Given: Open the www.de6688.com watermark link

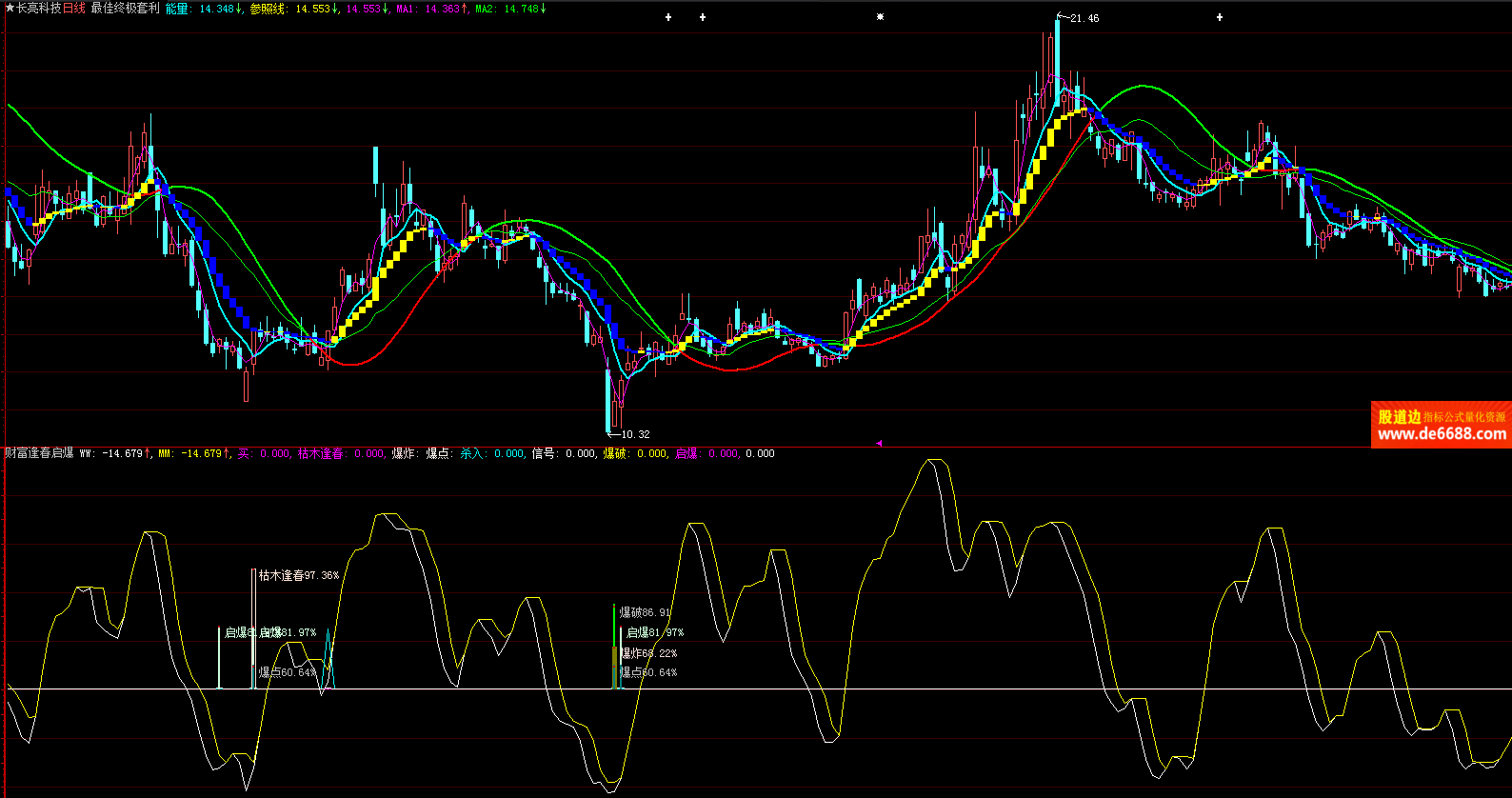Looking at the screenshot, I should coord(1442,434).
